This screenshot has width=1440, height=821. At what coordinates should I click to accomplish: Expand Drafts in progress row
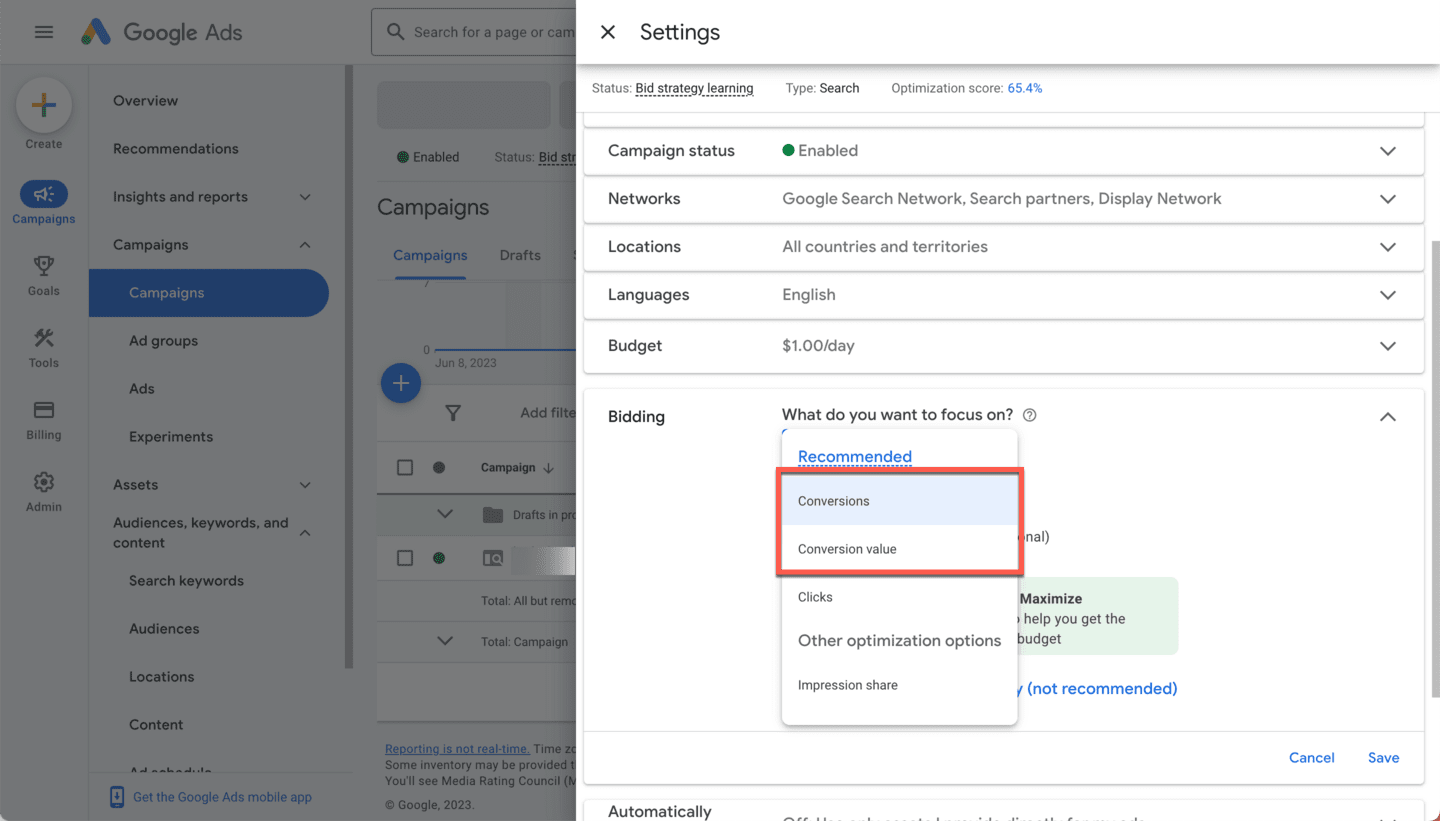445,514
